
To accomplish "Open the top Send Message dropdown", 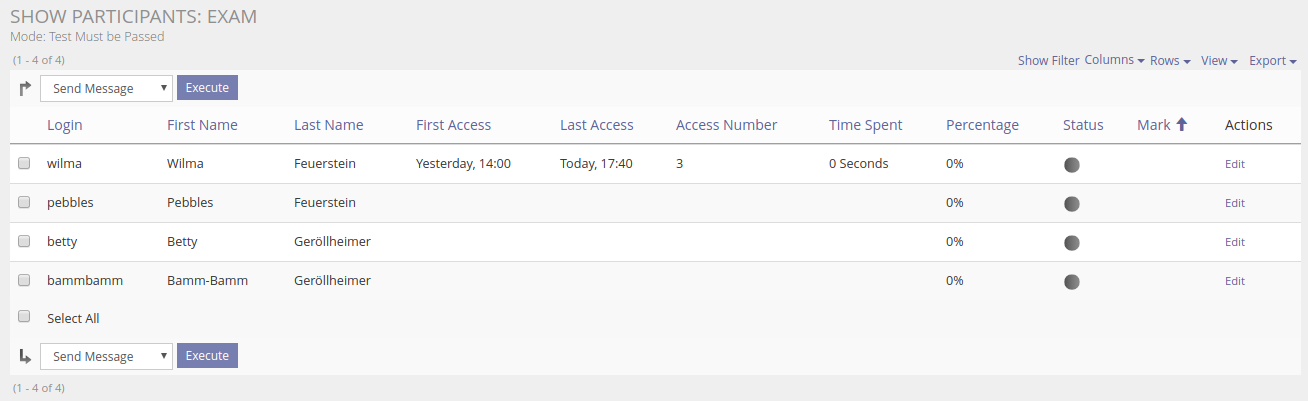I will (106, 89).
